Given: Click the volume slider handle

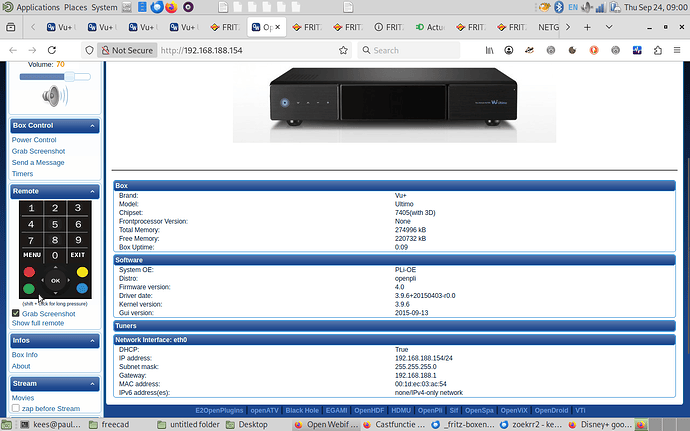Looking at the screenshot, I should point(70,77).
